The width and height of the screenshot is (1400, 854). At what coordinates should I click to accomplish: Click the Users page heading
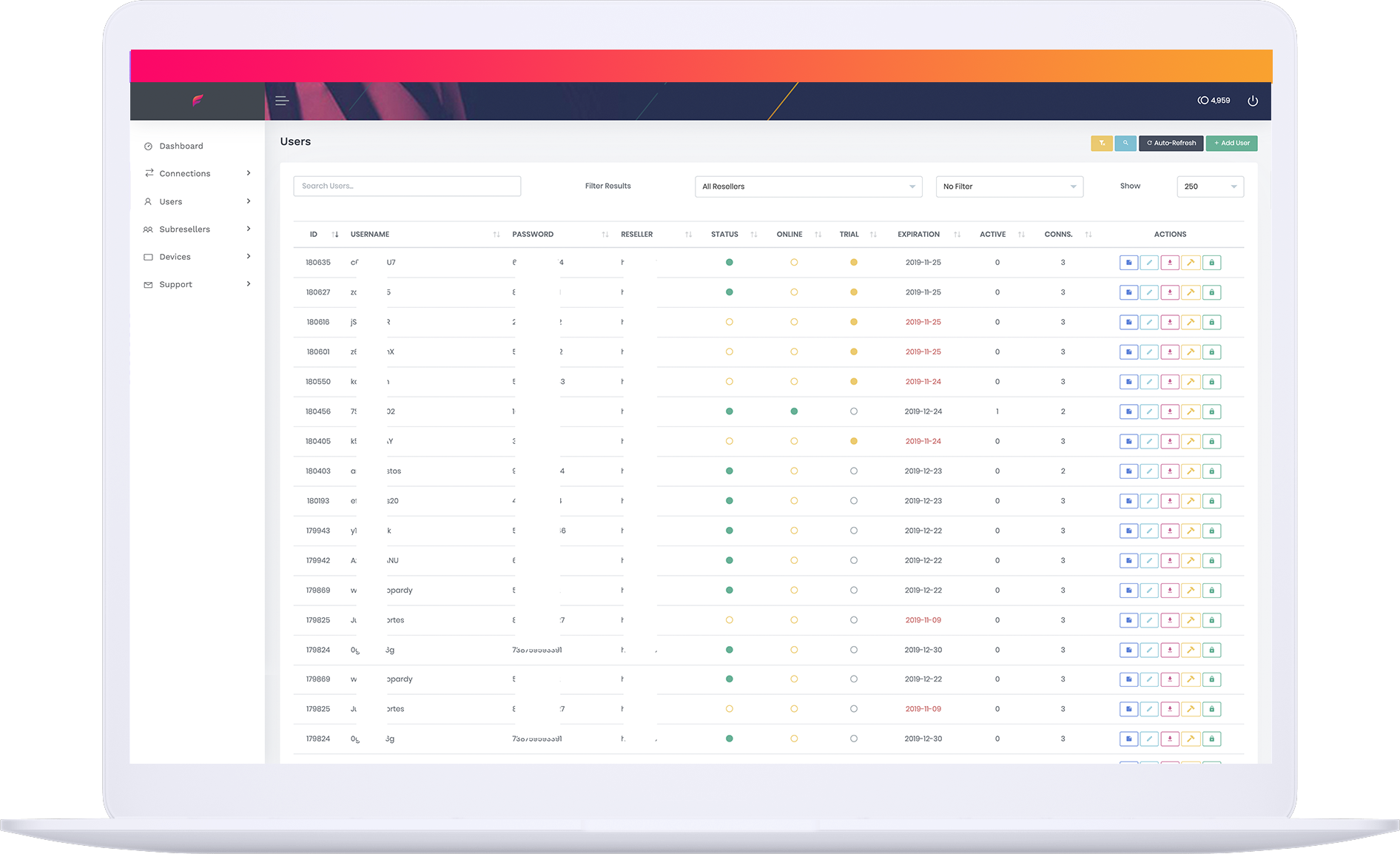[x=295, y=141]
